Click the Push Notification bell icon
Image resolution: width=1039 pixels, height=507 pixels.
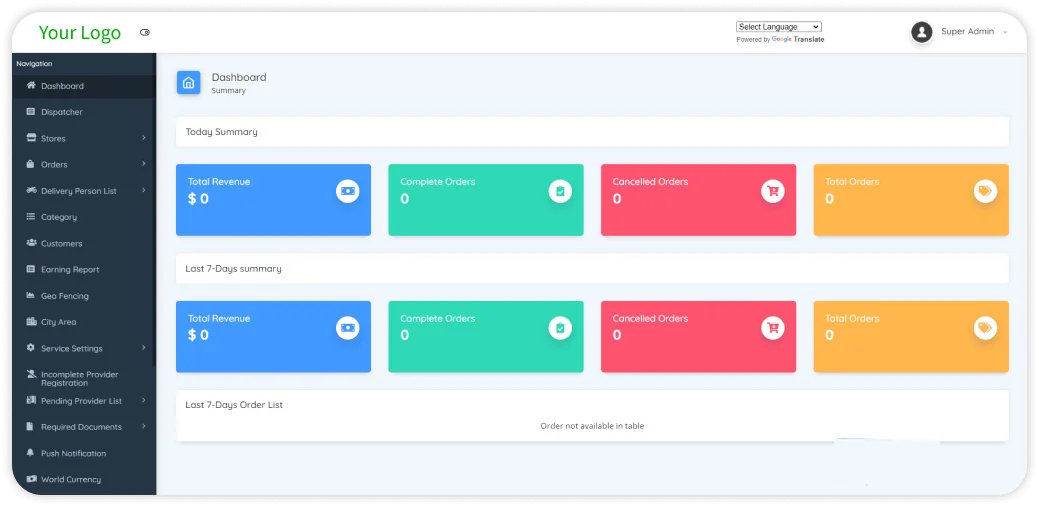coord(30,453)
